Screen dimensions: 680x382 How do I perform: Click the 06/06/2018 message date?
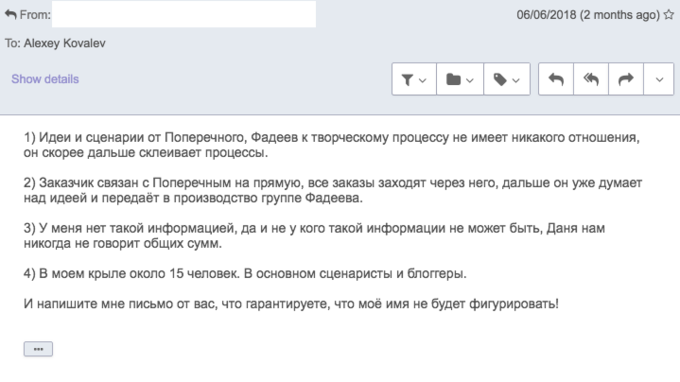coord(547,15)
